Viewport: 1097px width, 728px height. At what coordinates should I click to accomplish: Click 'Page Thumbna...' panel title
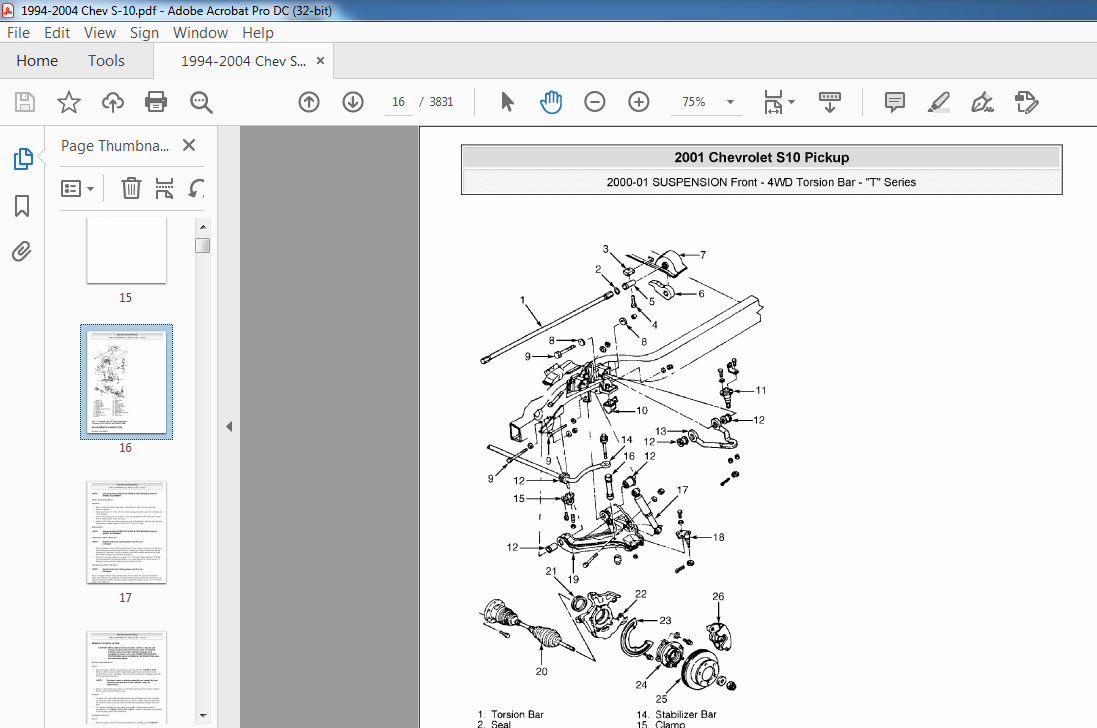pyautogui.click(x=115, y=145)
